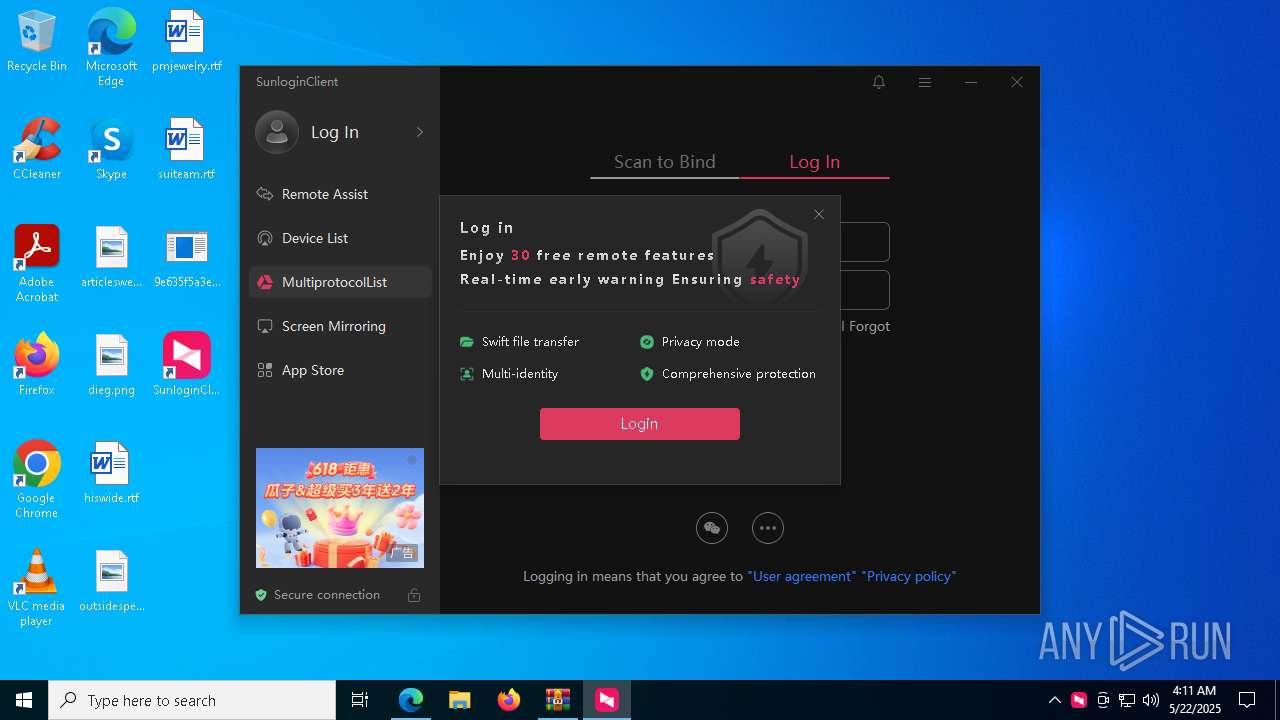This screenshot has width=1280, height=720.
Task: Click the Comprehensive protection feature
Action: [728, 374]
